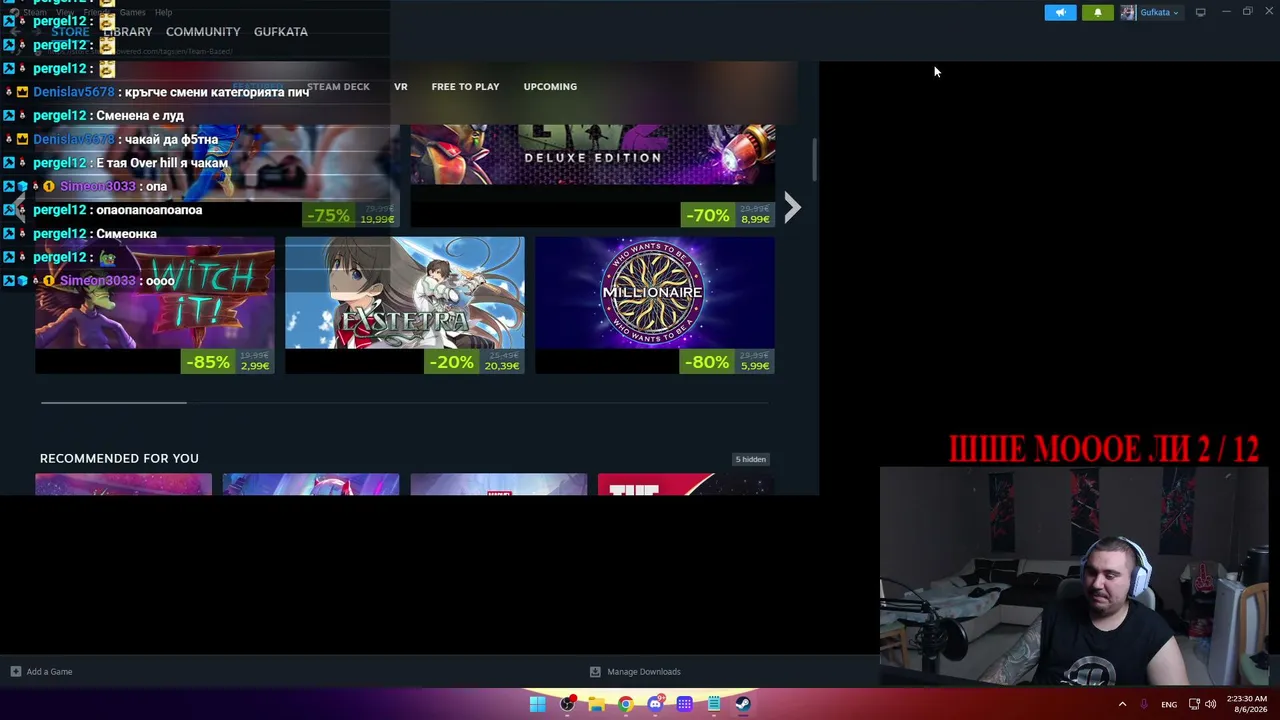The width and height of the screenshot is (1280, 720).
Task: Click the 8,99€ price on Deluxe Edition
Action: [x=755, y=219]
